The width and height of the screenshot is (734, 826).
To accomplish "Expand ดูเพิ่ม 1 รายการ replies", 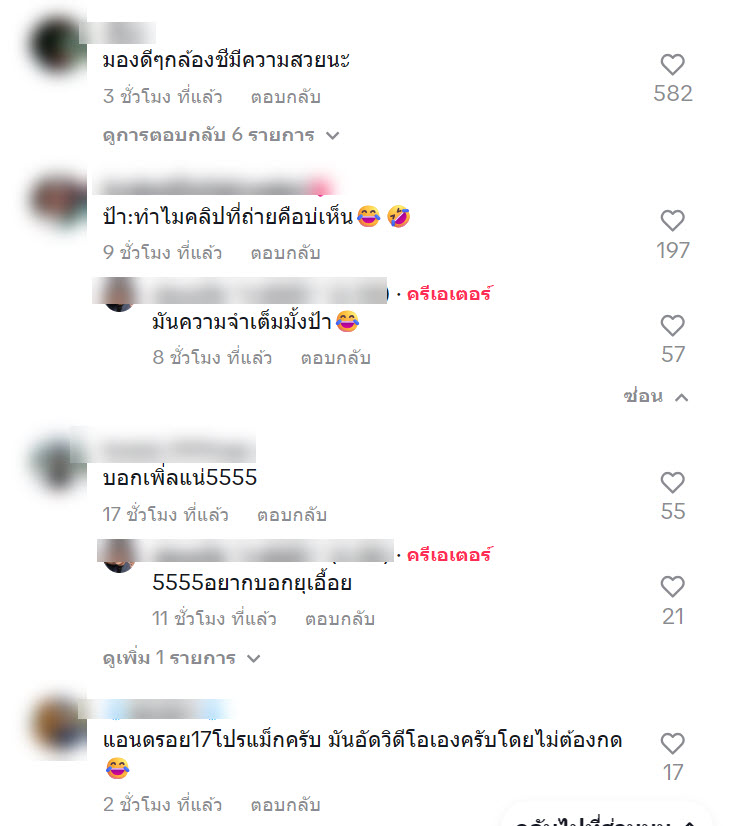I will [x=182, y=658].
